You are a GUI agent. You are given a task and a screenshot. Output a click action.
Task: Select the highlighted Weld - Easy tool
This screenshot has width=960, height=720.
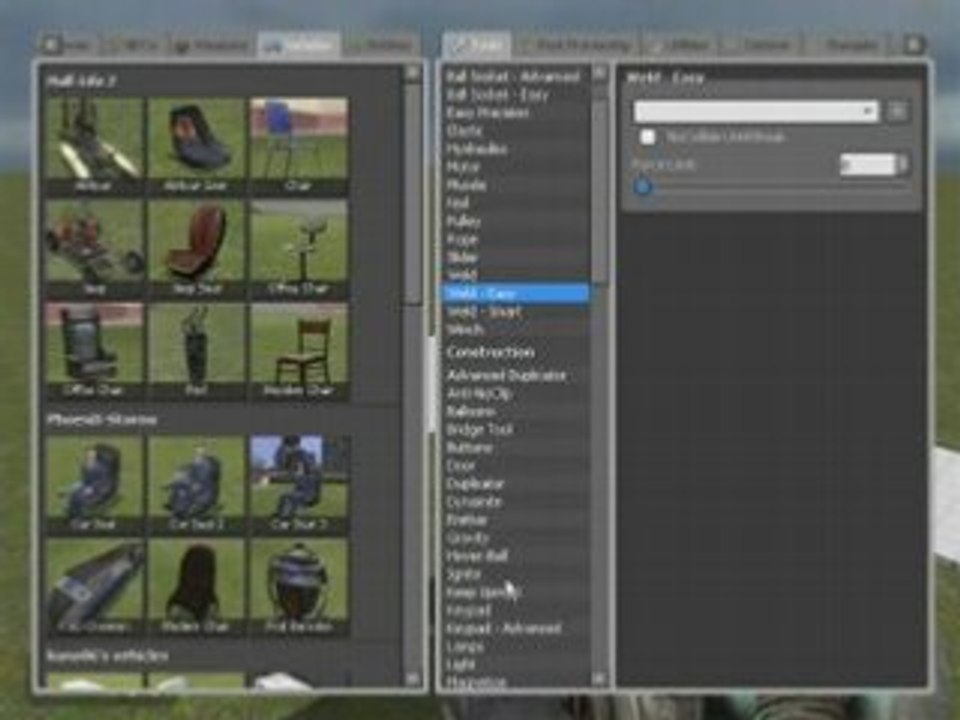(516, 293)
